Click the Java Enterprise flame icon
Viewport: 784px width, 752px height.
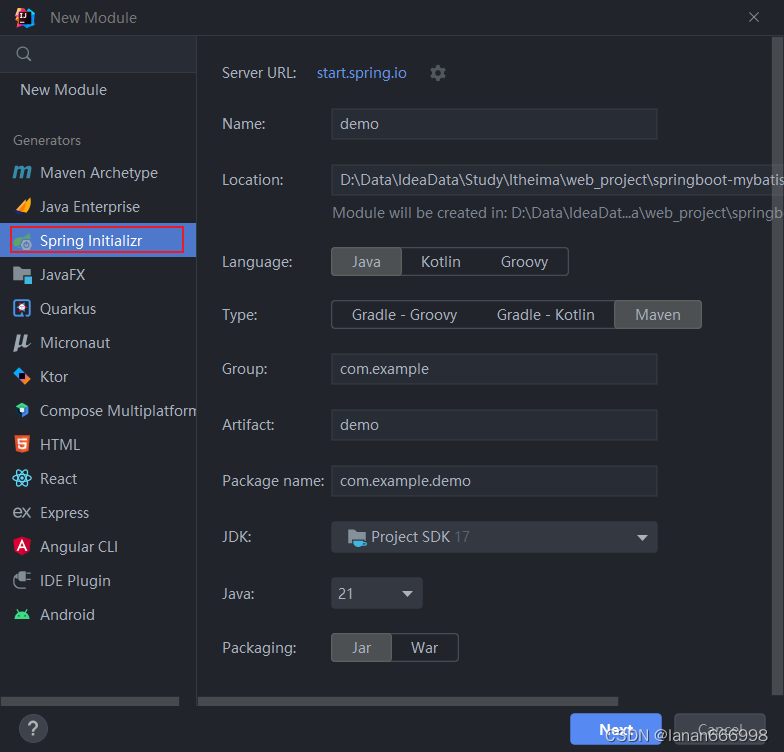[x=23, y=206]
